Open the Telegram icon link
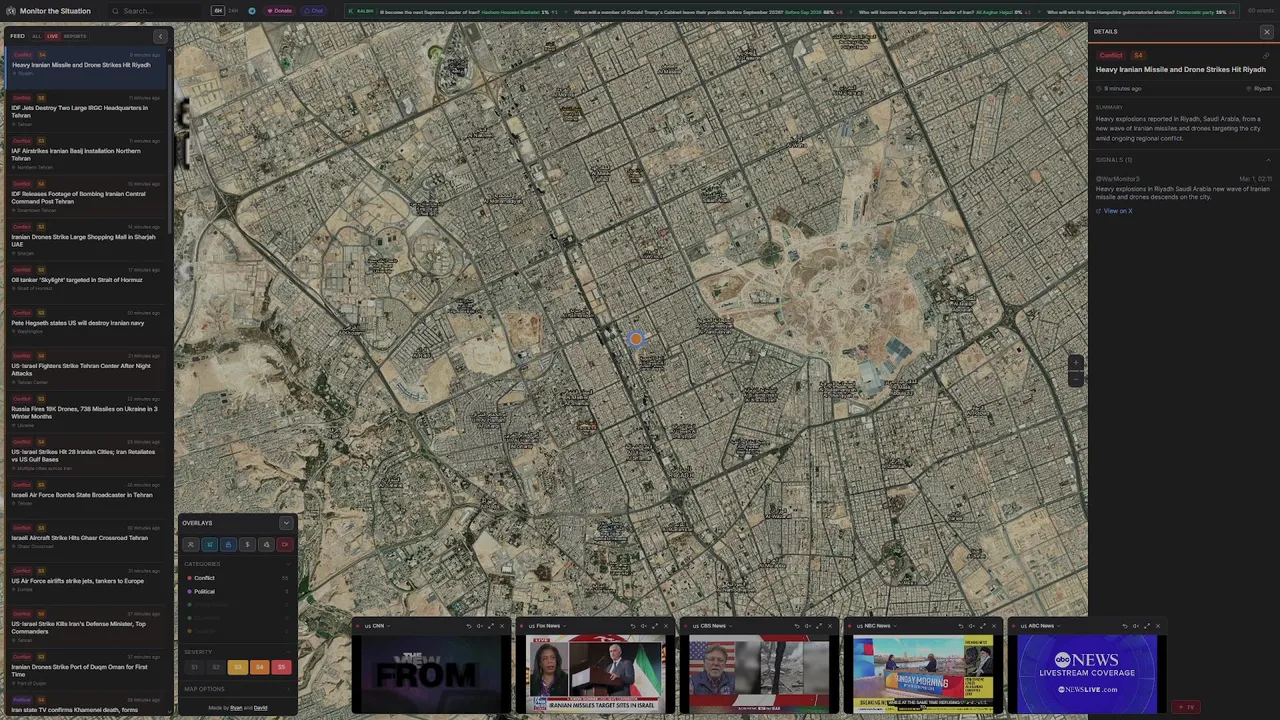Viewport: 1280px width, 720px height. pyautogui.click(x=252, y=11)
